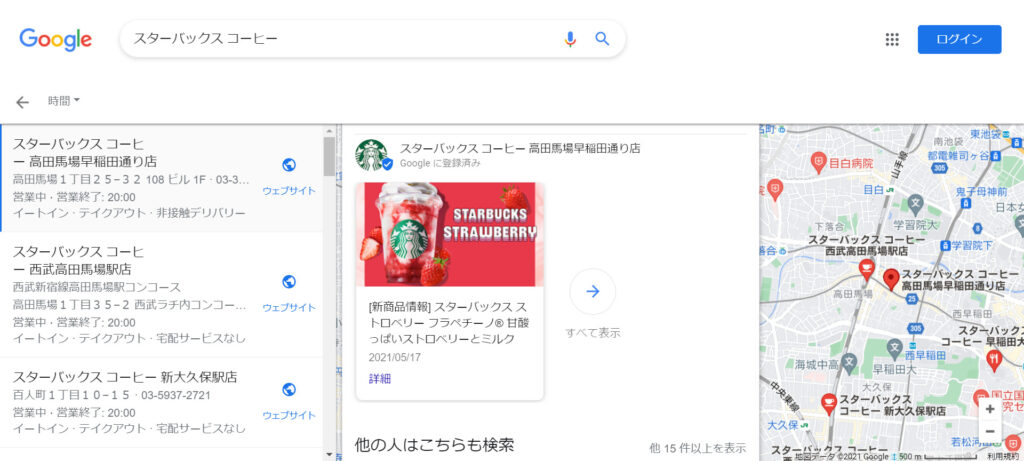Screen dimensions: 1024x461
Task: Open the Google apps grid
Action: [x=892, y=39]
